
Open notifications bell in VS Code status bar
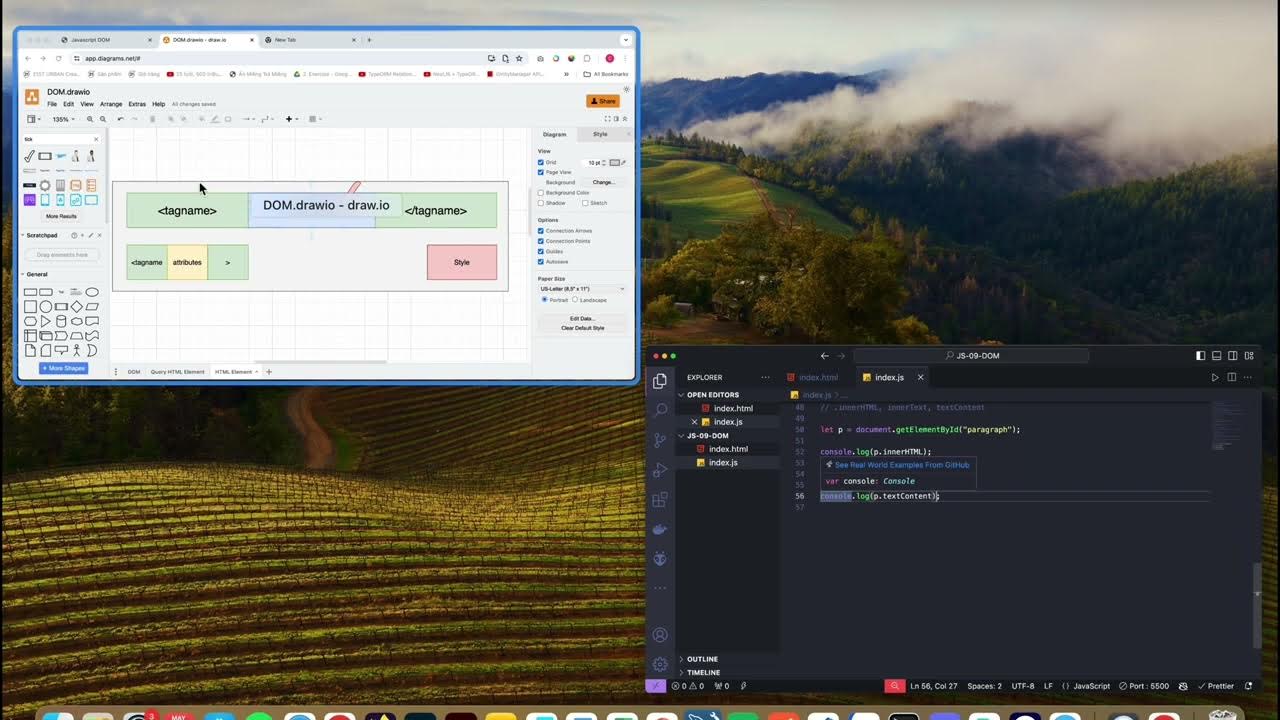coord(1248,686)
